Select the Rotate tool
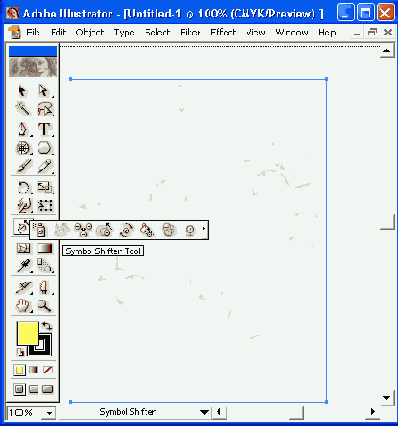398x426 pixels. tap(23, 187)
